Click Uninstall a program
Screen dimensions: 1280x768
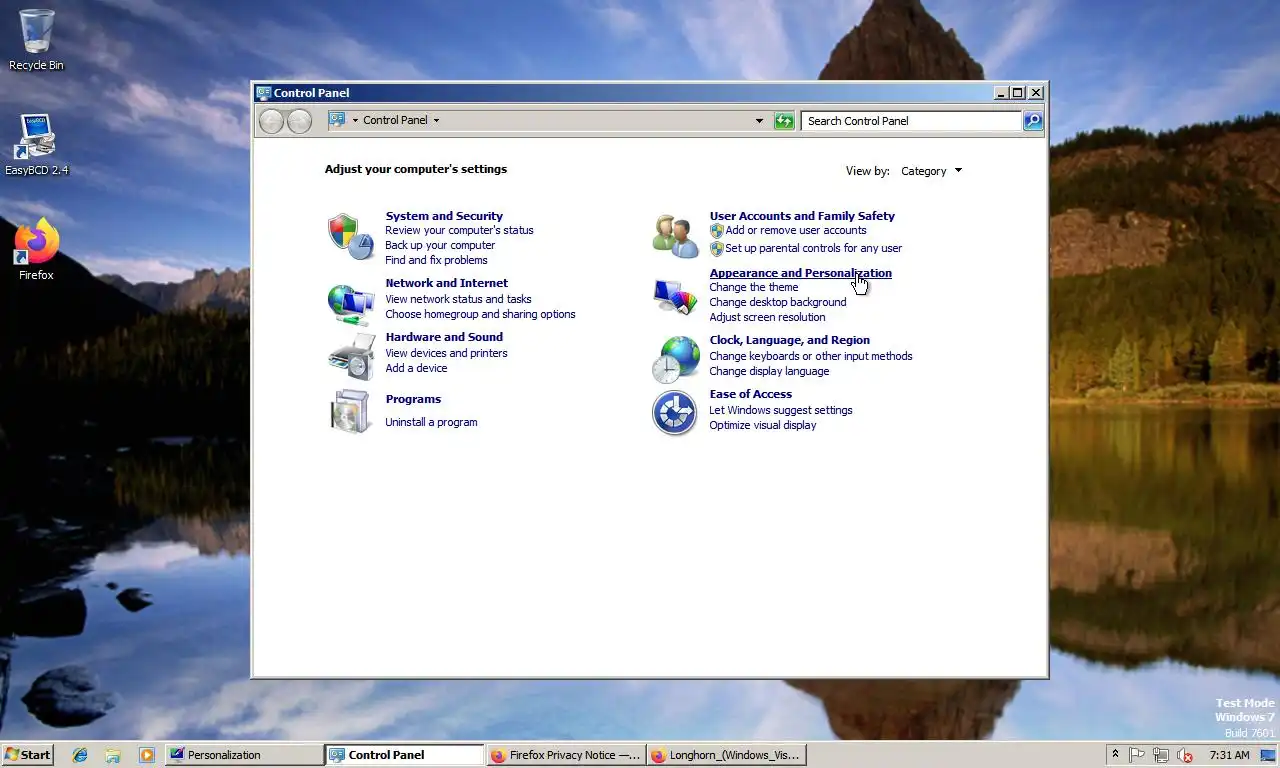click(x=431, y=422)
